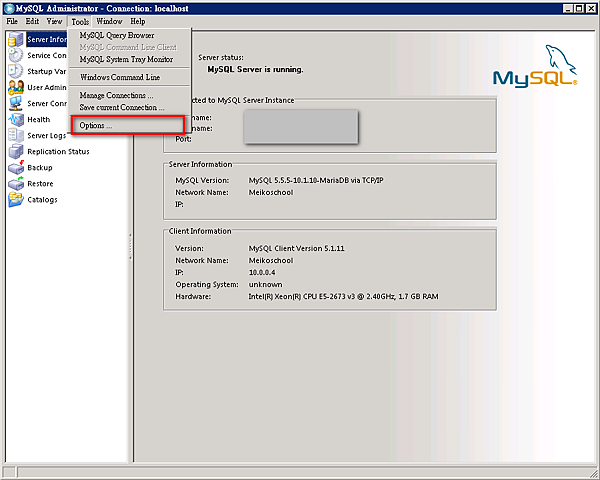600x480 pixels.
Task: Click the Health graph icon
Action: 16,120
